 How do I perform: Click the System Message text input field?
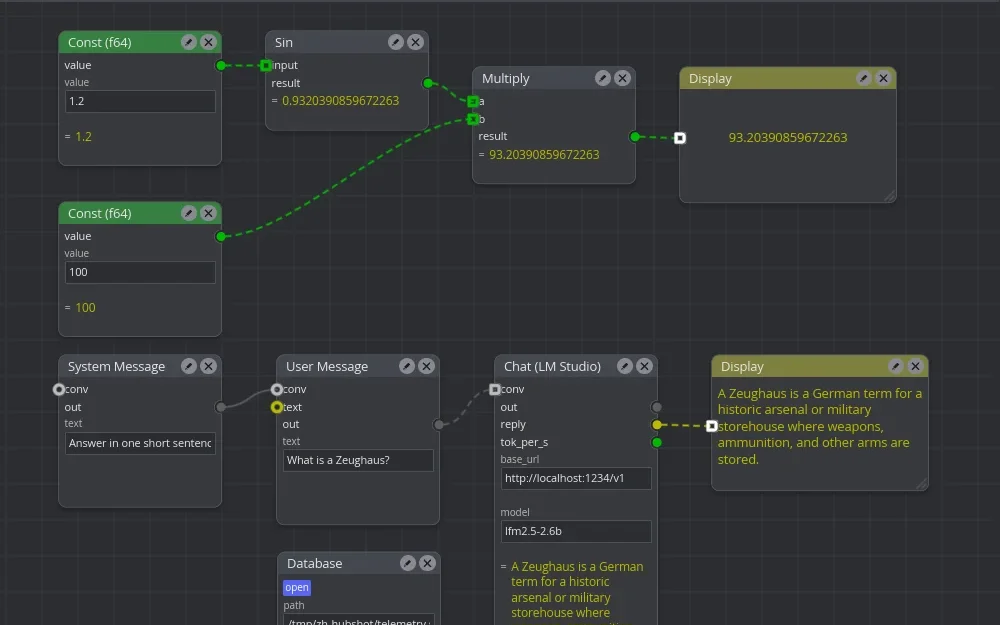coord(140,443)
